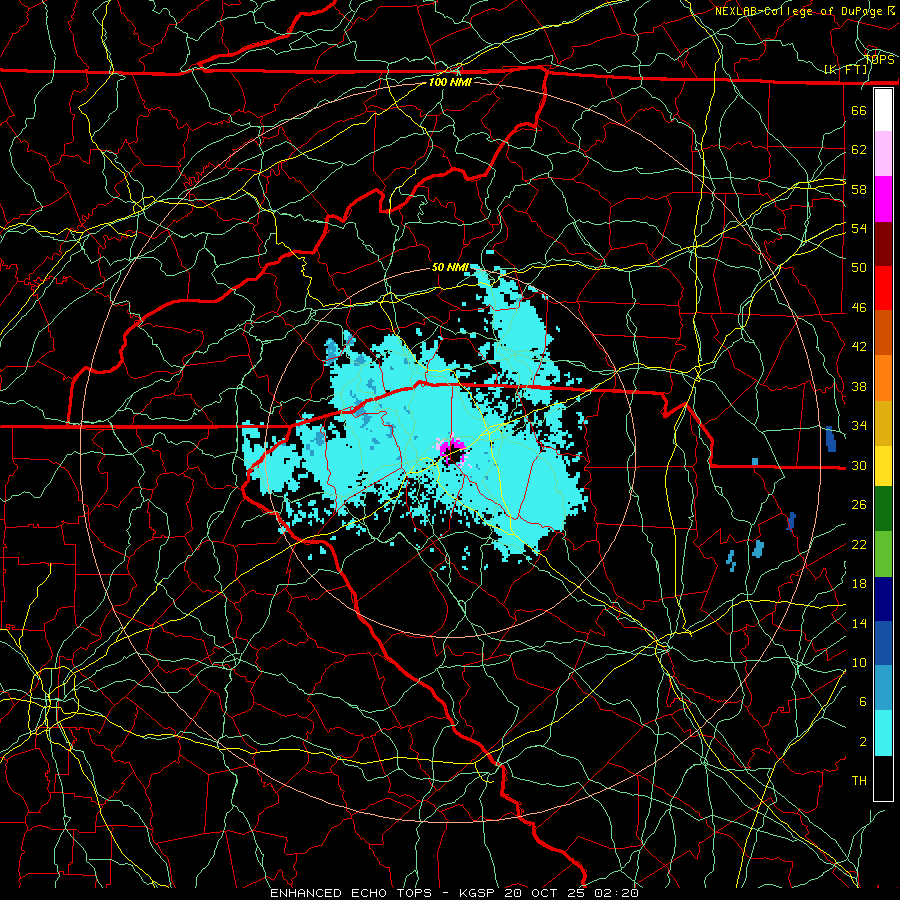Click the legend value 2 label
The width and height of the screenshot is (900, 900).
[863, 742]
